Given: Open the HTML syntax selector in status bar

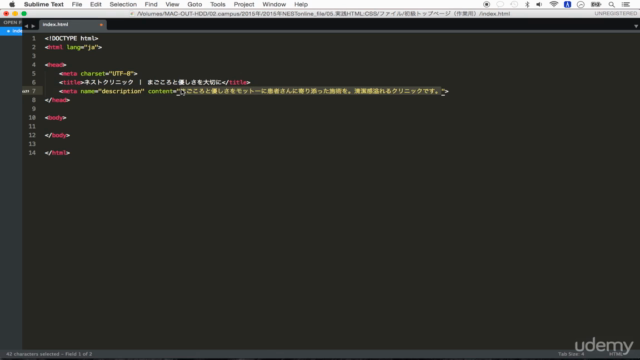Looking at the screenshot, I should pyautogui.click(x=616, y=354).
